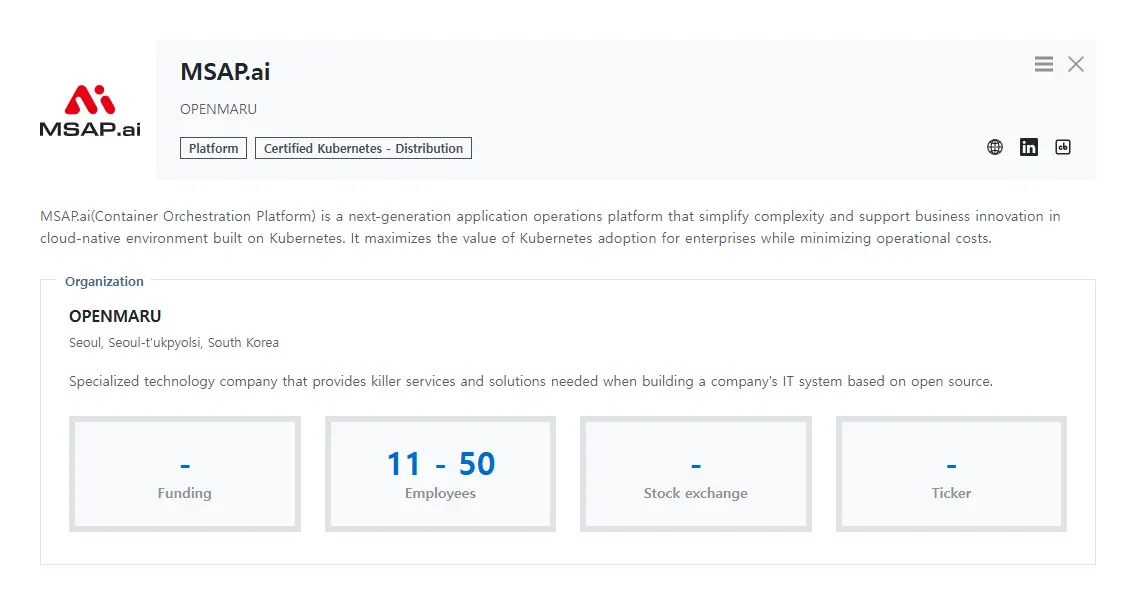Open the Crunchbase icon link
Image resolution: width=1135 pixels, height=605 pixels.
pos(1063,148)
